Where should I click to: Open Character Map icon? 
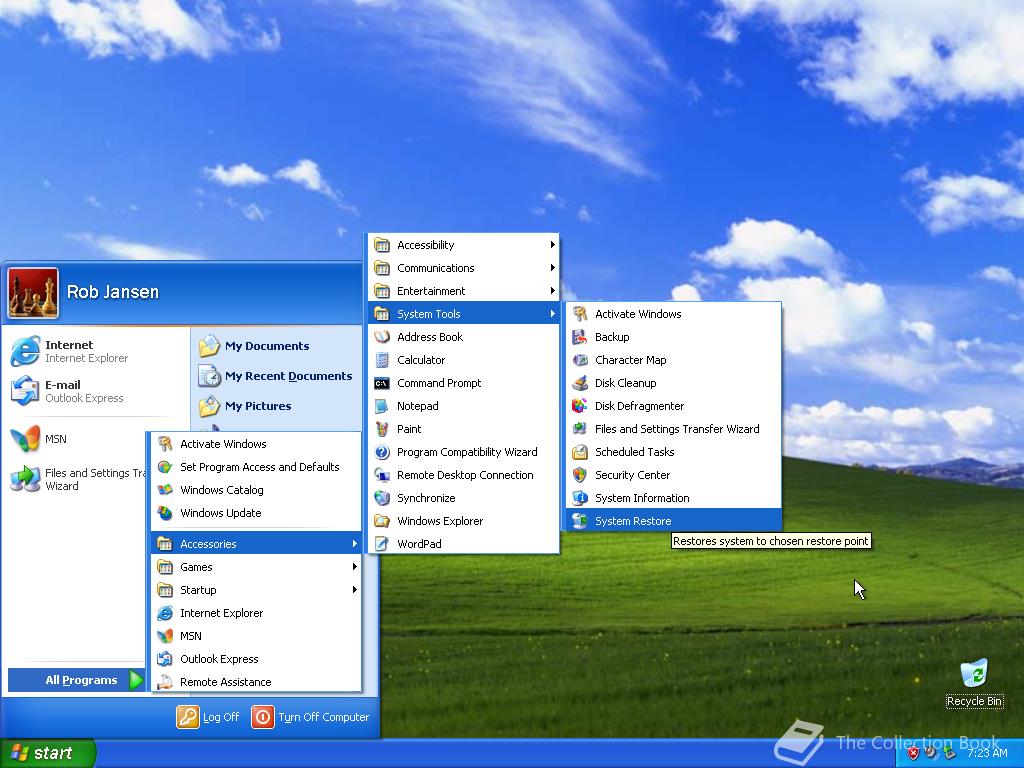(x=579, y=360)
